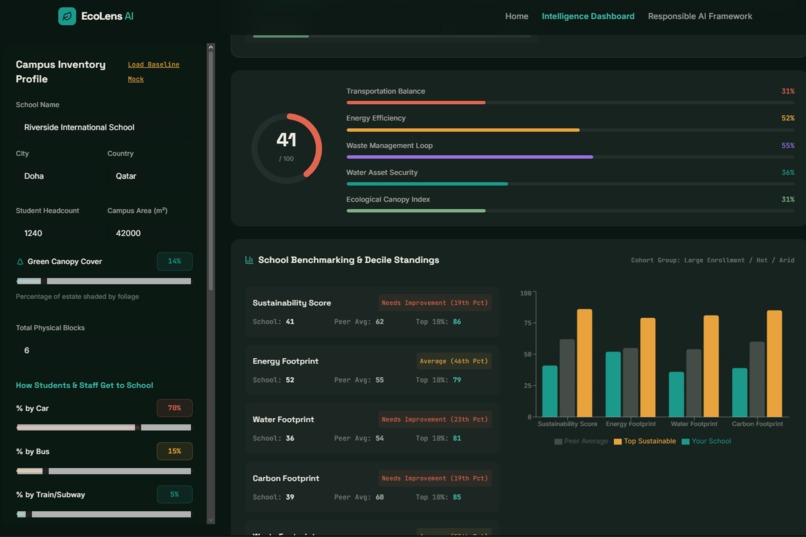Screen dimensions: 806x537
Task: Adjust the % by Car slider
Action: (104, 427)
